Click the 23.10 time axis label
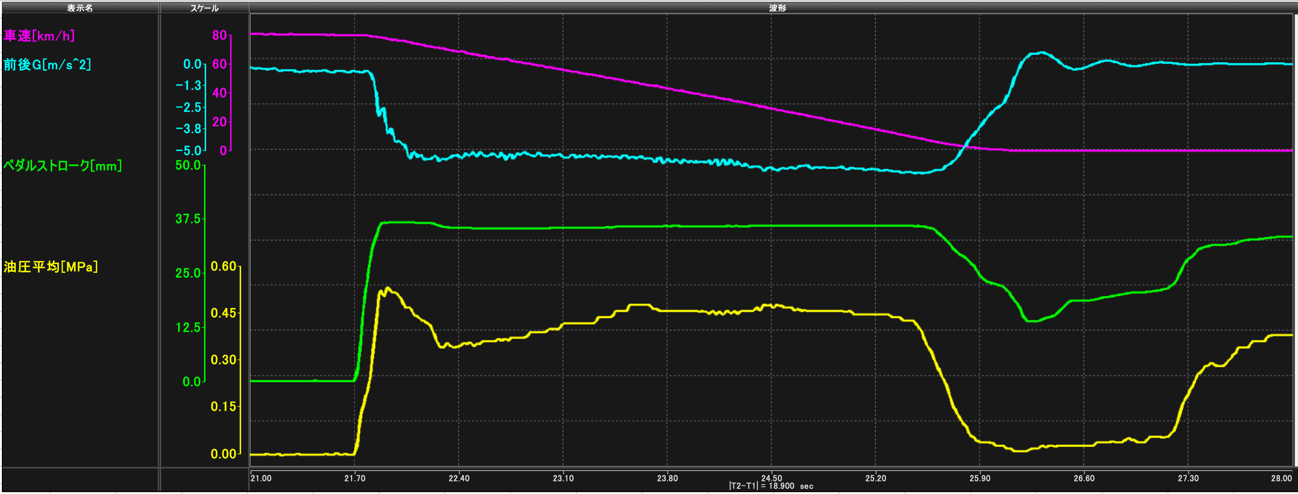 coord(564,478)
